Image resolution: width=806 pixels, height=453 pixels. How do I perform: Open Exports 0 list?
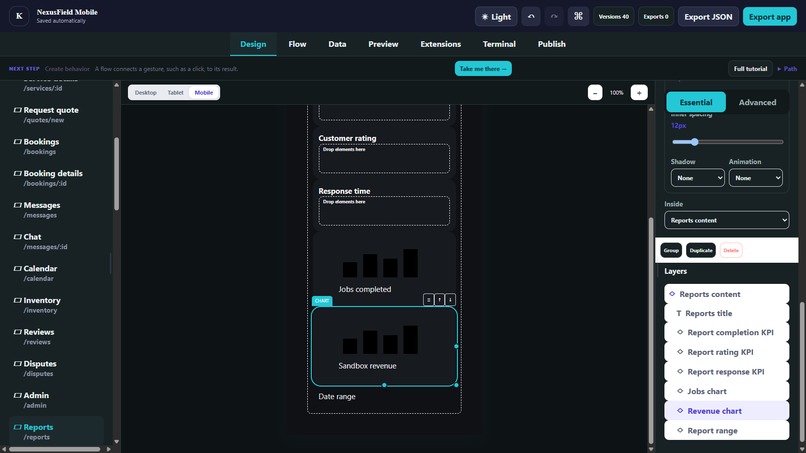coord(656,16)
